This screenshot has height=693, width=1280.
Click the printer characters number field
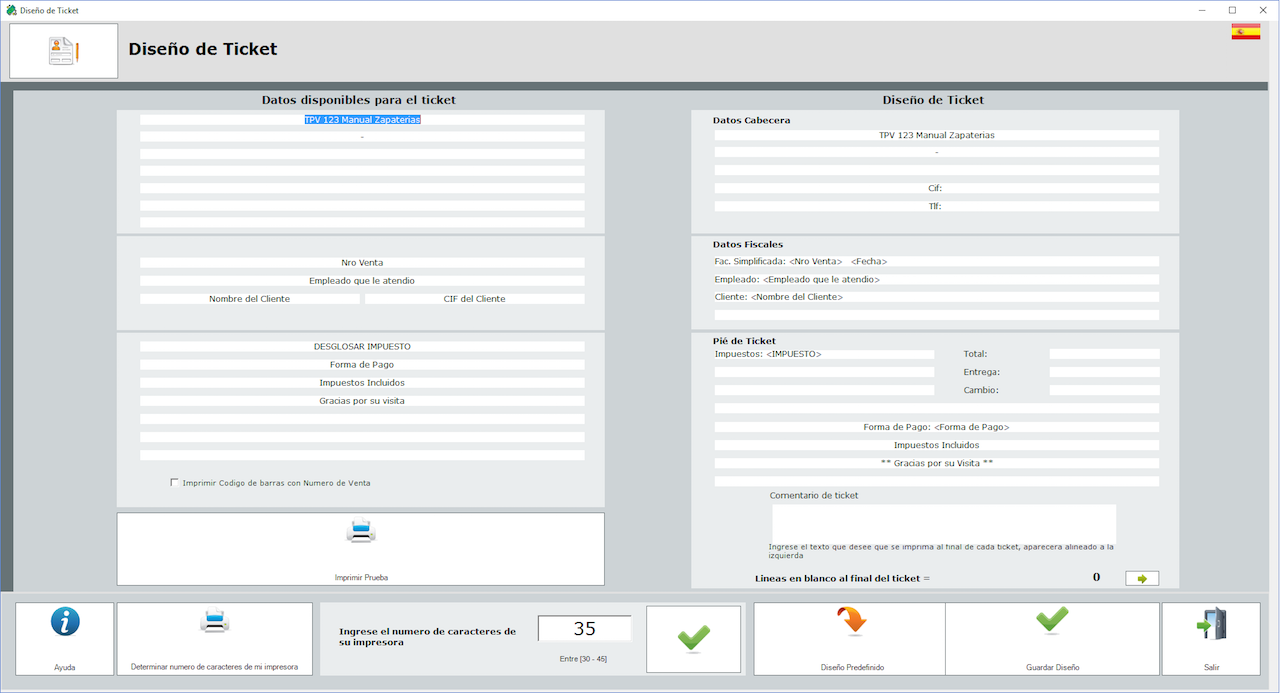click(x=585, y=629)
